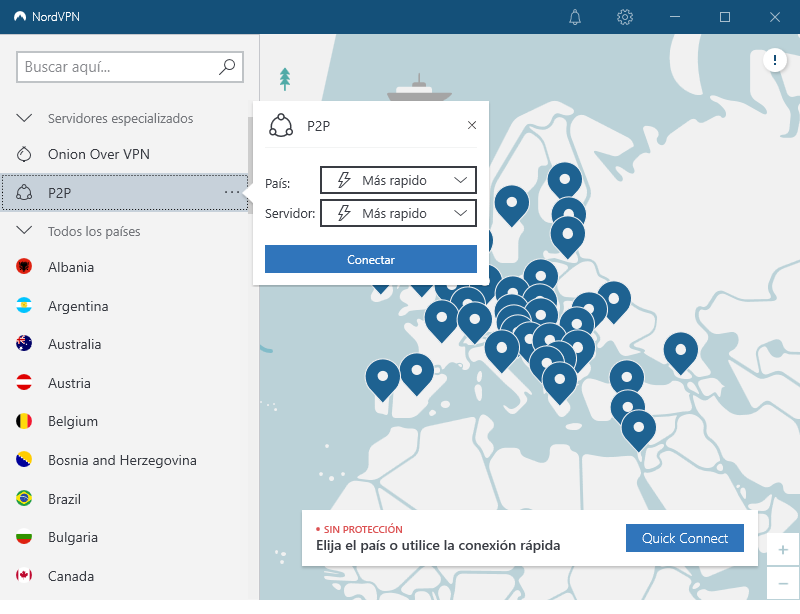Zoom out the map with minus
The image size is (800, 614).
(783, 583)
